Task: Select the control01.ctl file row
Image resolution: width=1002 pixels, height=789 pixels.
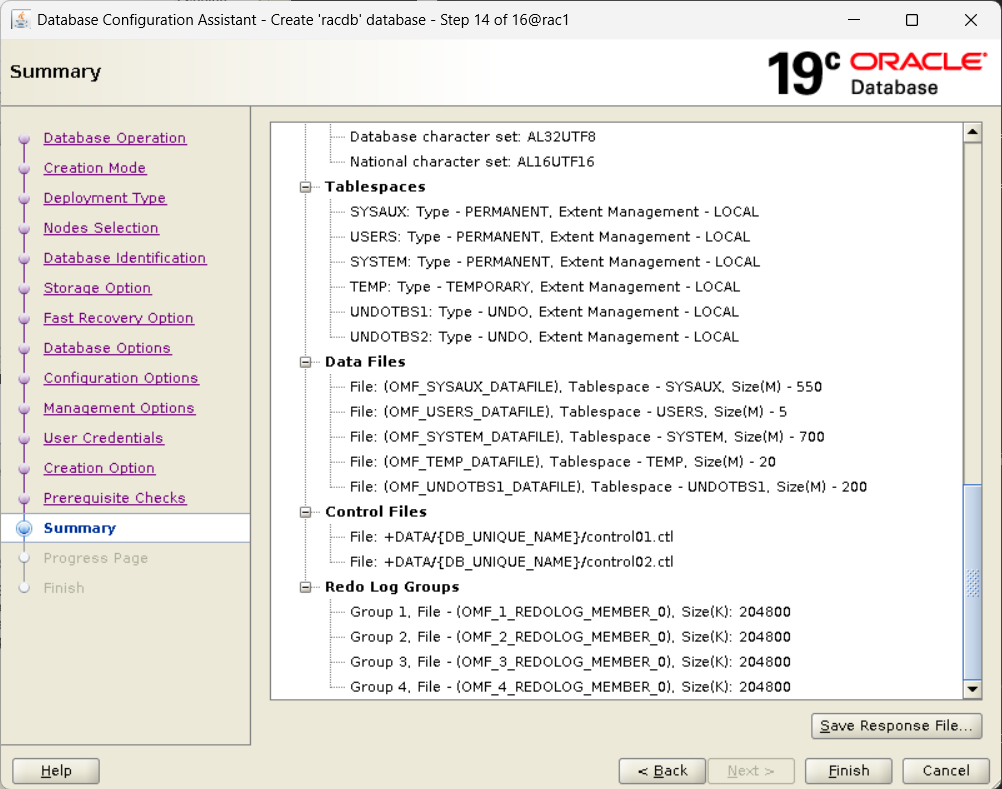Action: coord(511,537)
